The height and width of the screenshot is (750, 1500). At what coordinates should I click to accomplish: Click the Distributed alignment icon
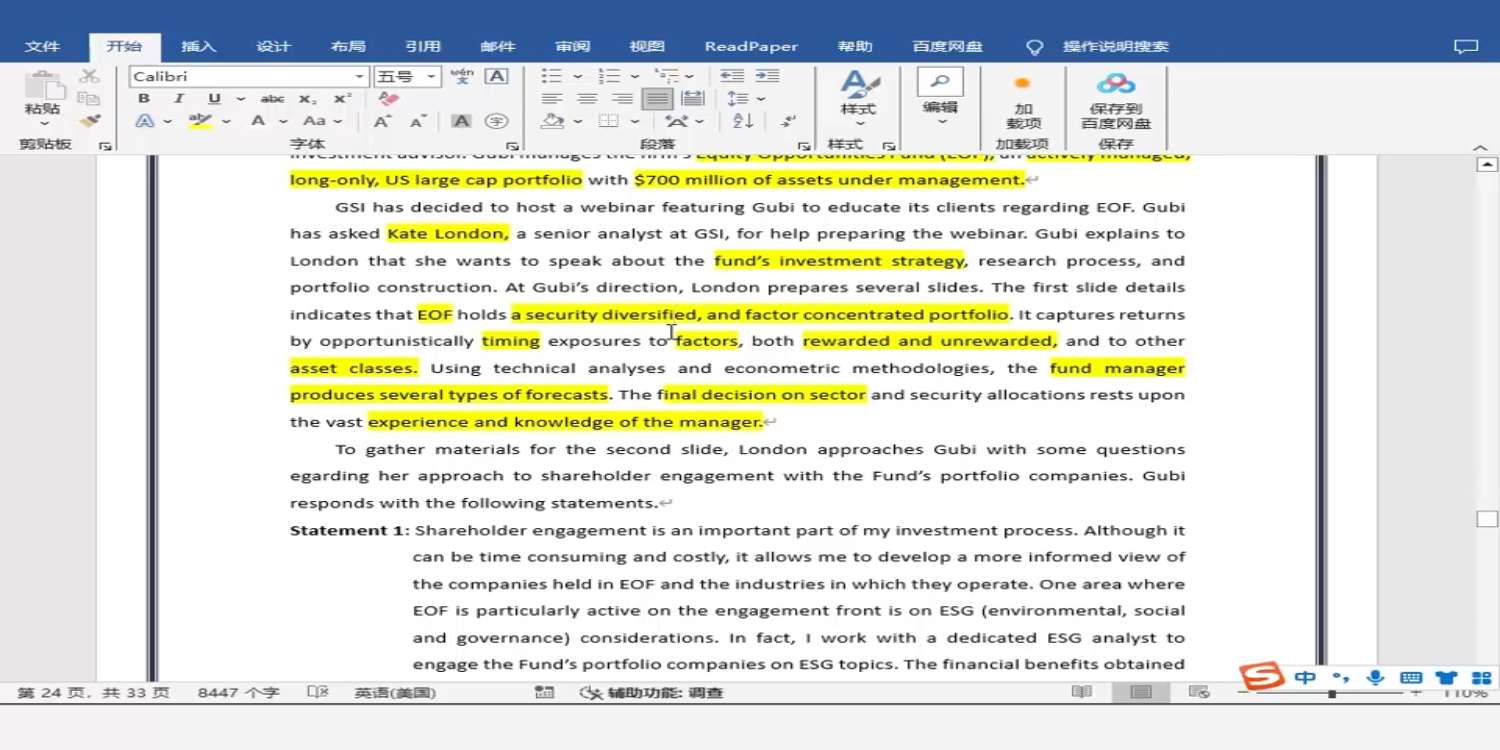point(692,99)
